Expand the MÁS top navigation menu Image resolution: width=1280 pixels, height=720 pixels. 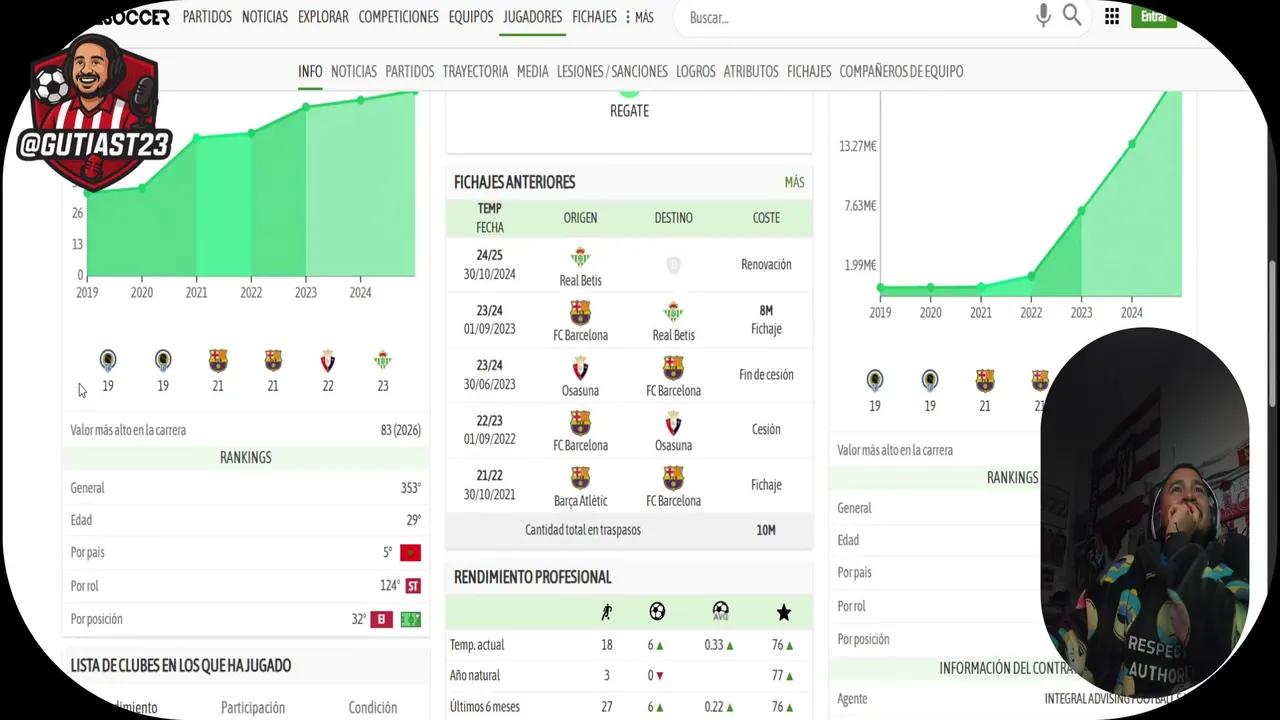point(639,17)
